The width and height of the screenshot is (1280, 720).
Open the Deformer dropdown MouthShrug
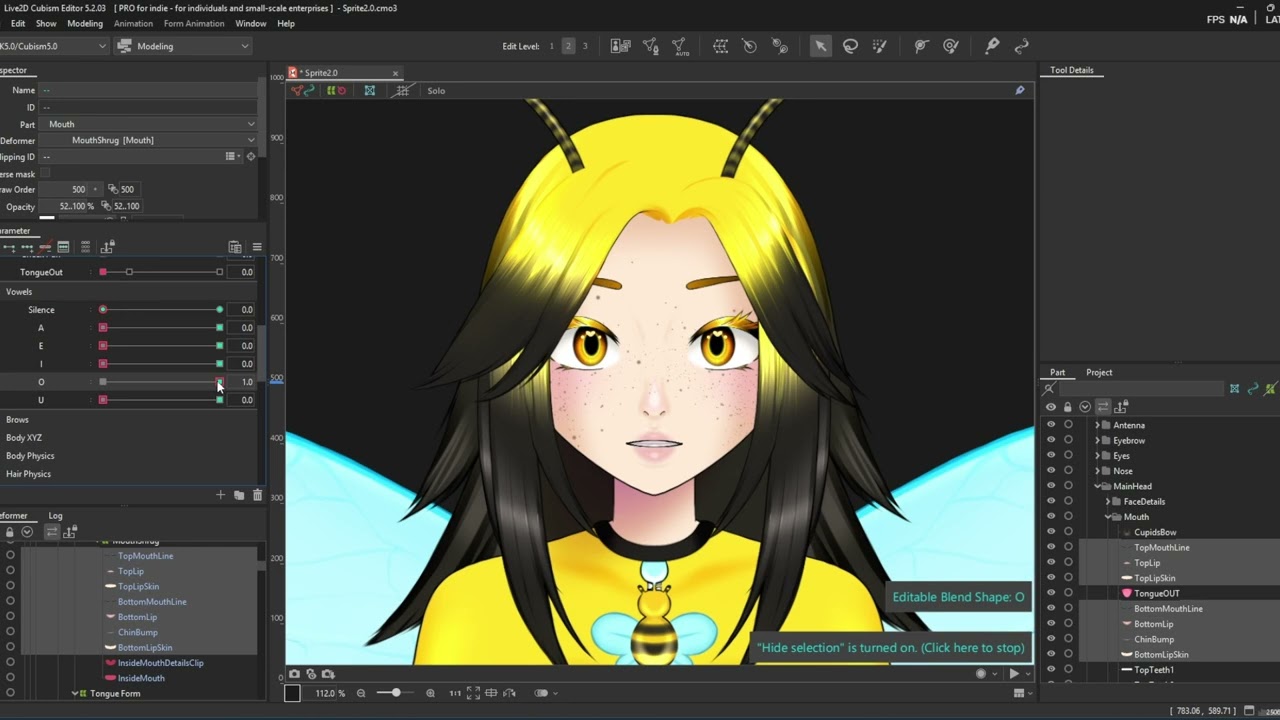coord(150,140)
